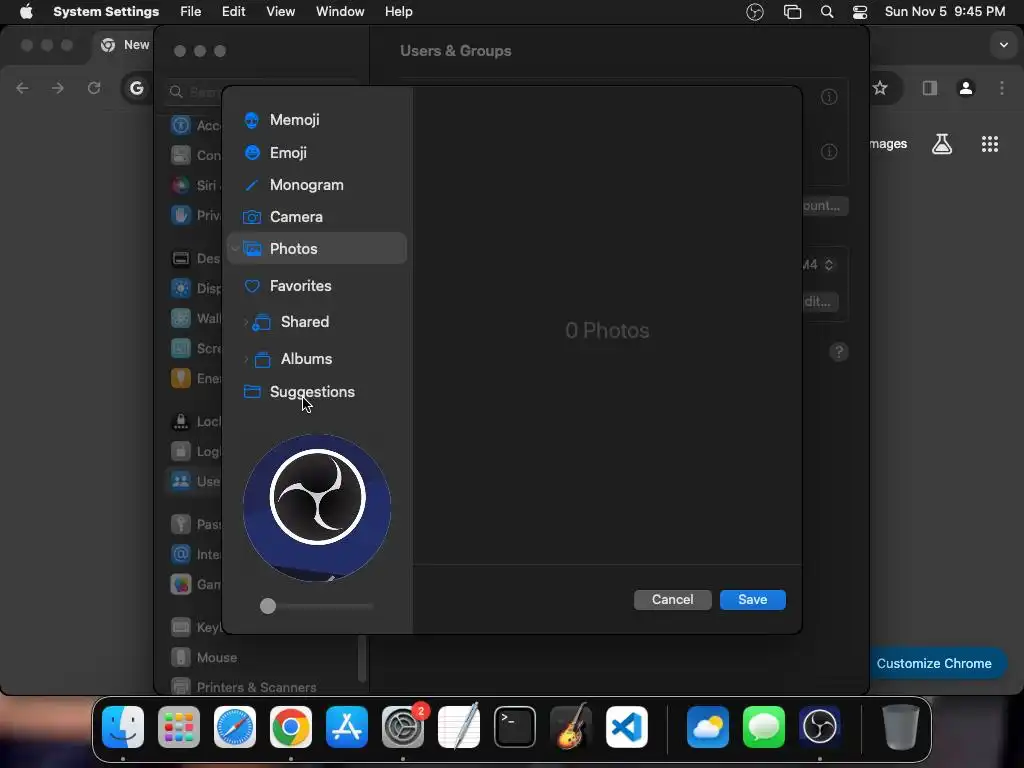This screenshot has height=768, width=1024.
Task: Open the Edit menu
Action: [x=234, y=12]
